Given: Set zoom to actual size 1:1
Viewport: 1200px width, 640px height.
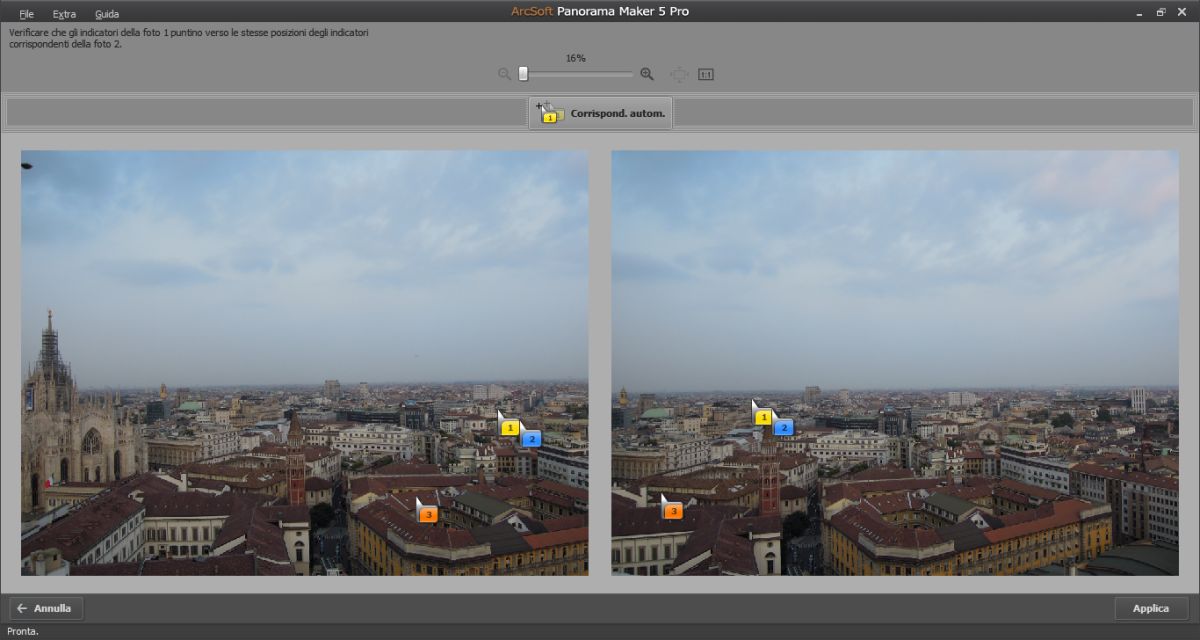Looking at the screenshot, I should click(706, 74).
